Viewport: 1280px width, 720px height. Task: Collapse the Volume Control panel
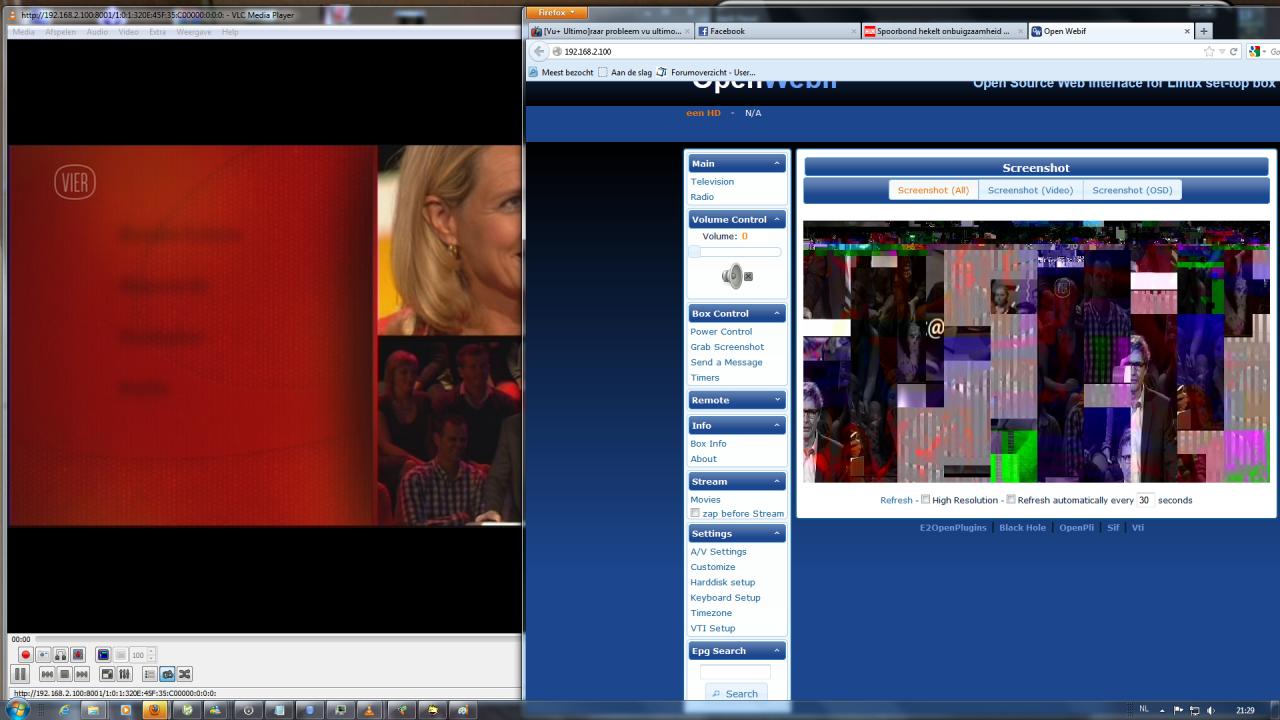pyautogui.click(x=777, y=220)
